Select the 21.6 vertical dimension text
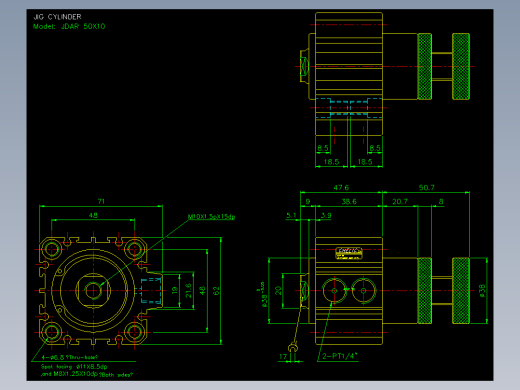Image resolution: width=520 pixels, height=390 pixels. pos(189,291)
